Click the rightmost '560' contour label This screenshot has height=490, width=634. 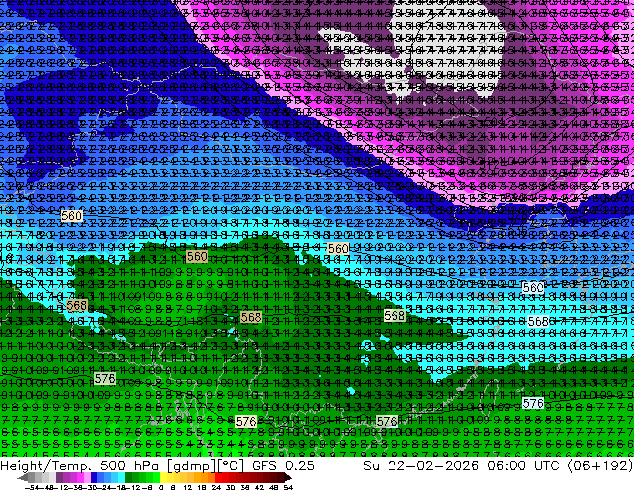(x=533, y=287)
